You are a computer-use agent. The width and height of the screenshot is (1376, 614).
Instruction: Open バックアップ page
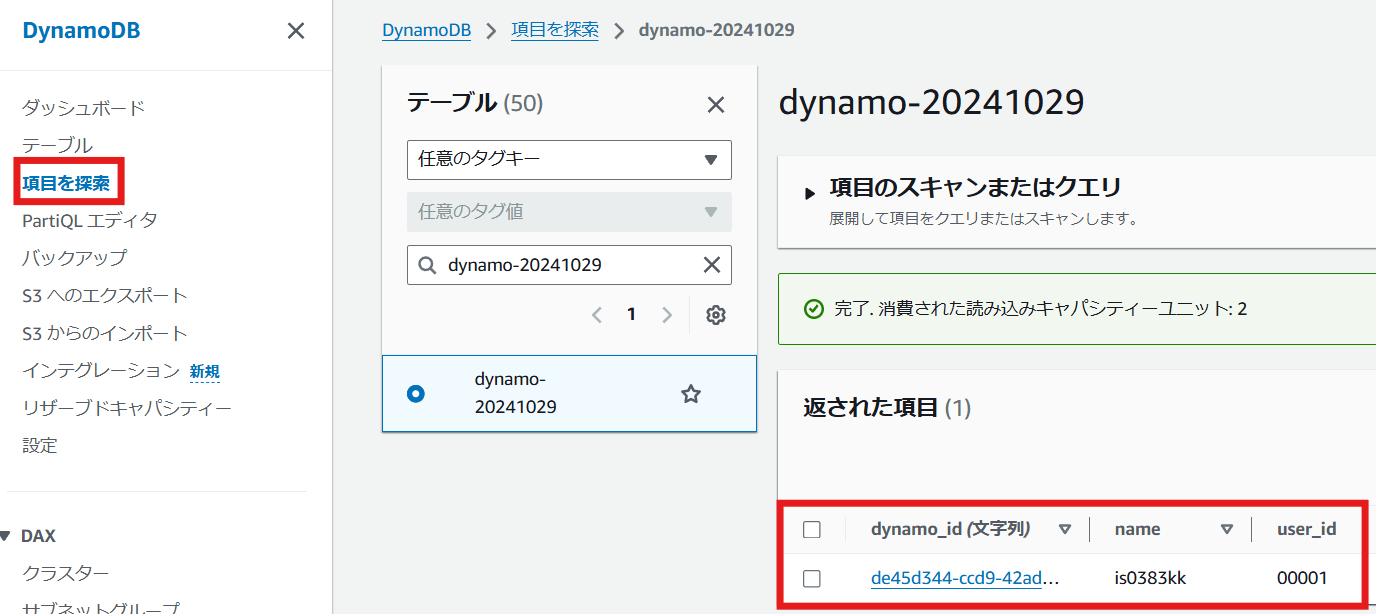tap(75, 258)
